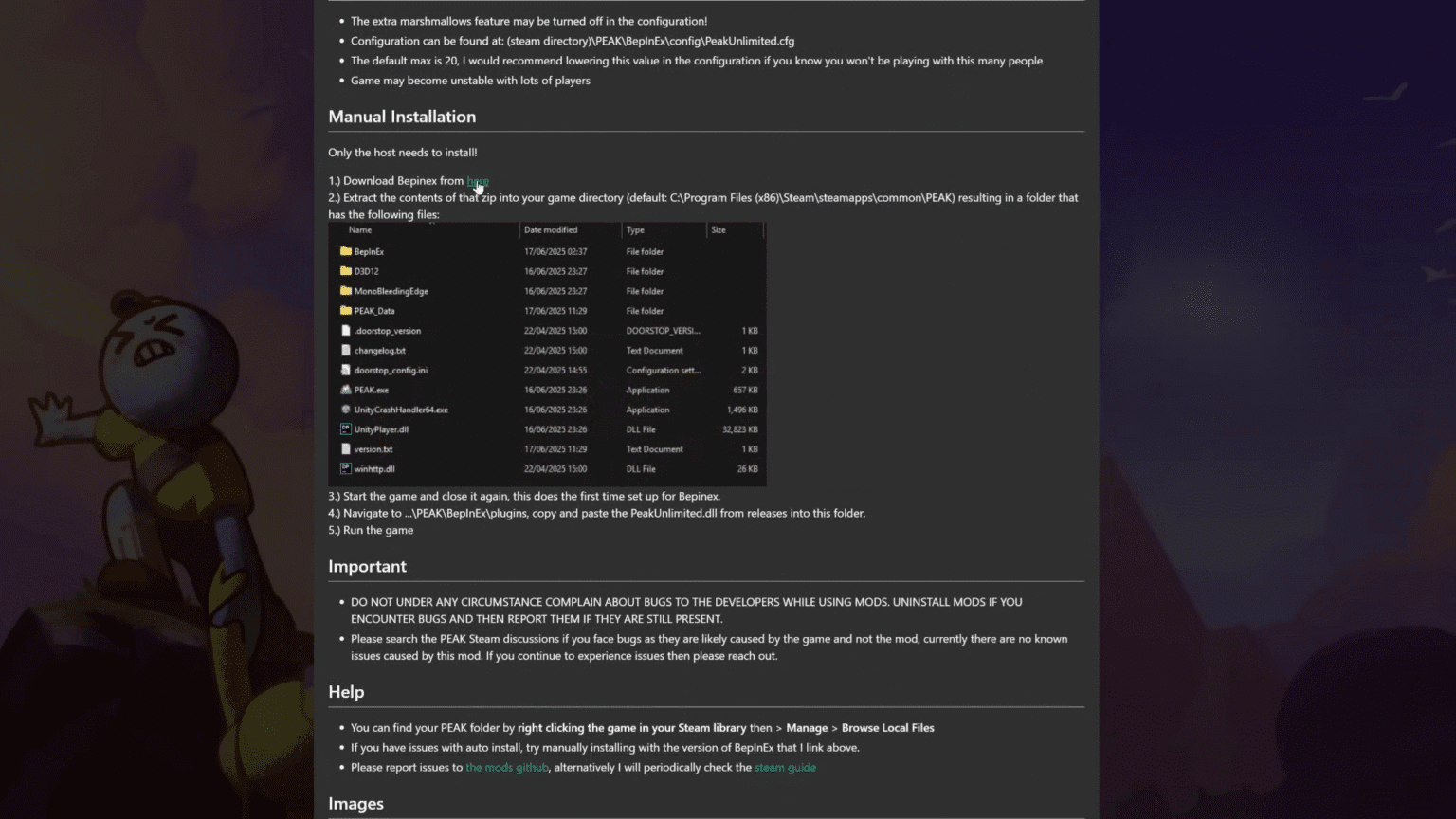Screen dimensions: 1456x819
Task: Open 'the mods github' link
Action: (x=507, y=768)
